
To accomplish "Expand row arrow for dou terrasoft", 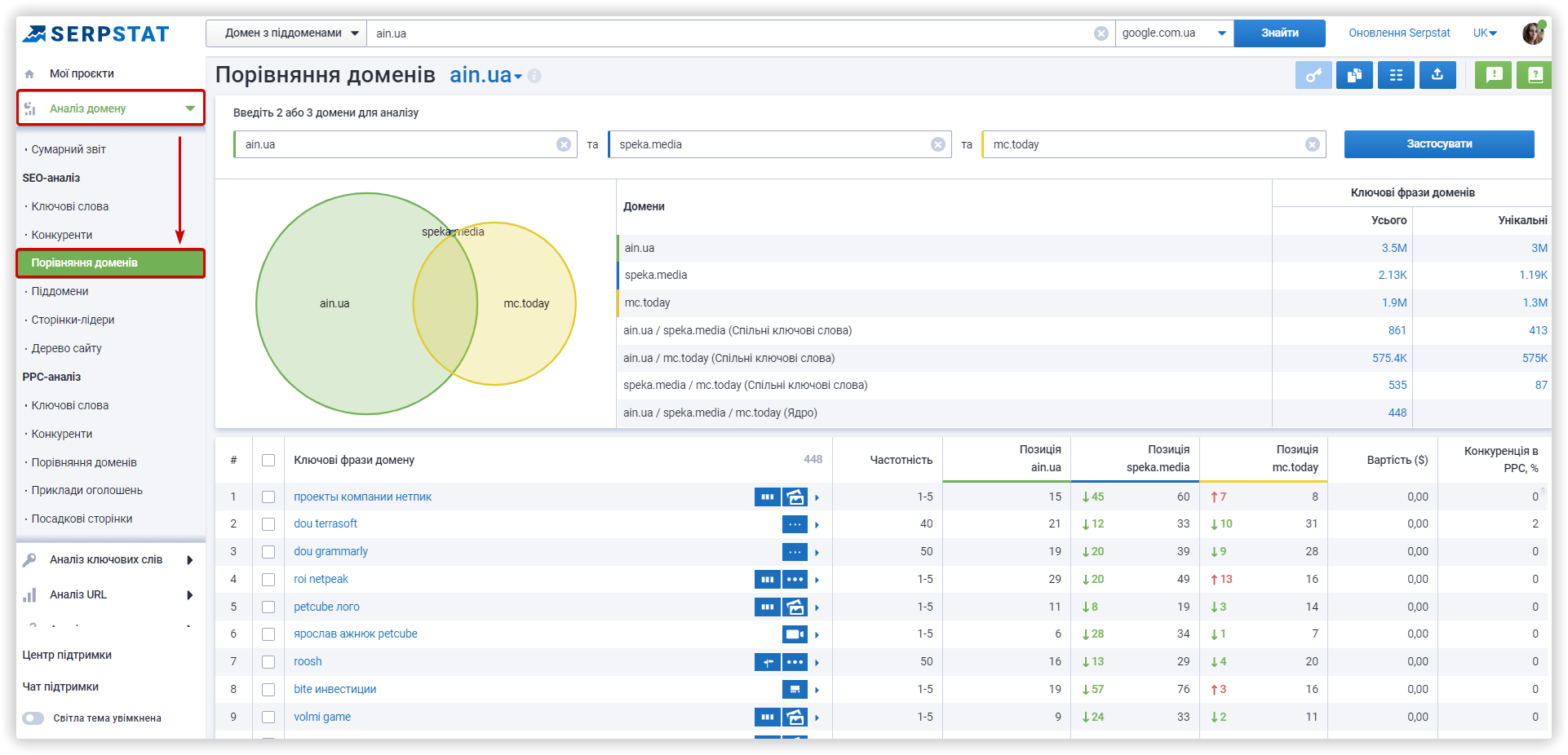I will pyautogui.click(x=817, y=525).
